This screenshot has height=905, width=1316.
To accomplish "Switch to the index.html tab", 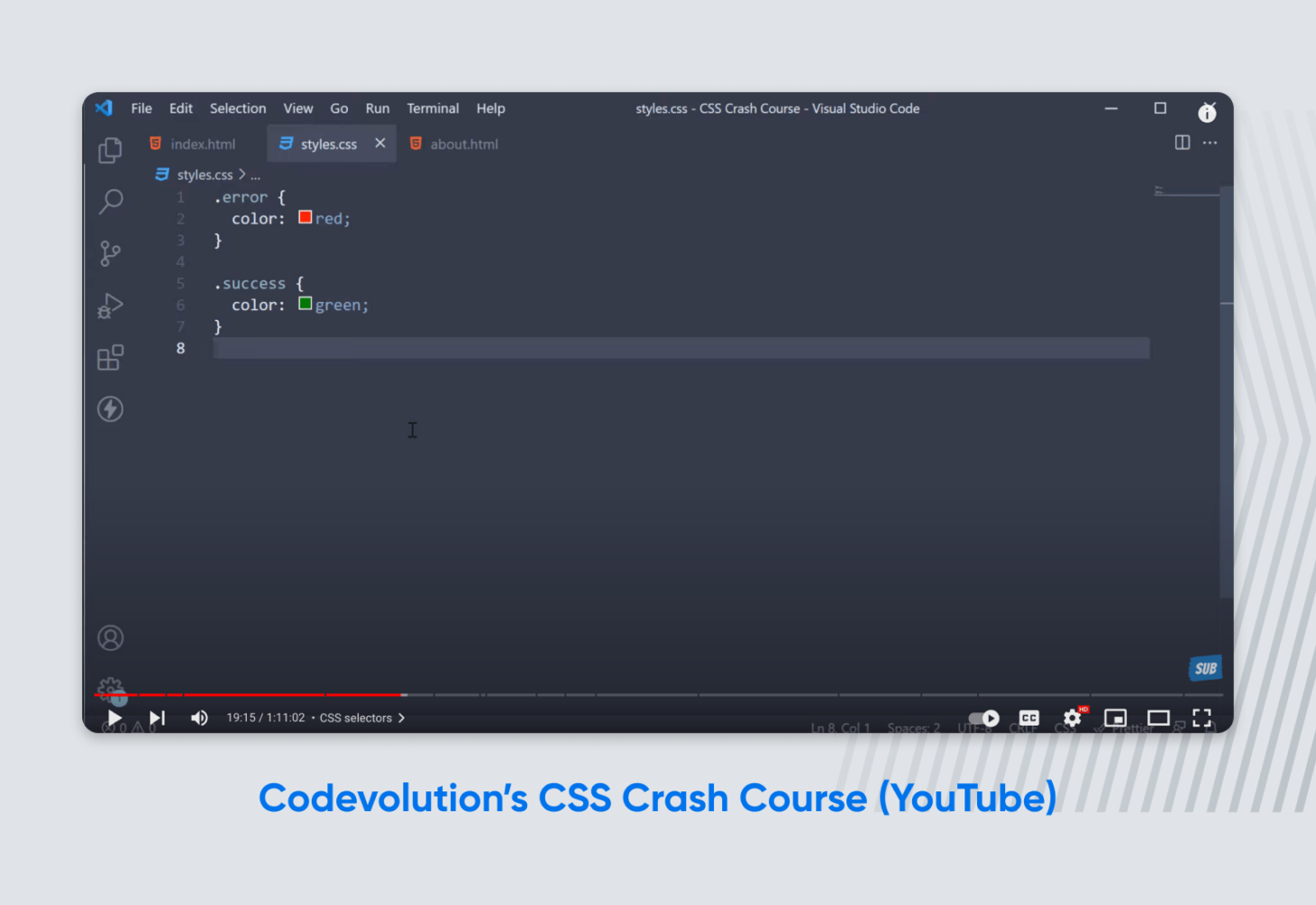I will point(202,143).
